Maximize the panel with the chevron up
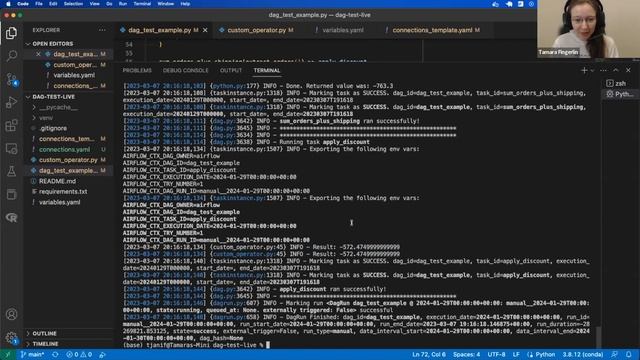 pyautogui.click(x=616, y=71)
